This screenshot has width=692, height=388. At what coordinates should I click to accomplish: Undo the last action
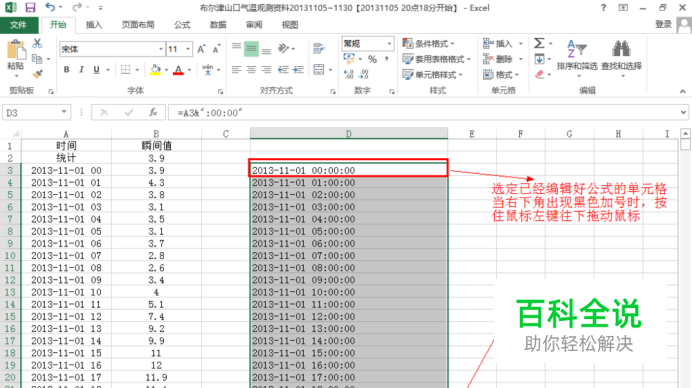pyautogui.click(x=50, y=8)
